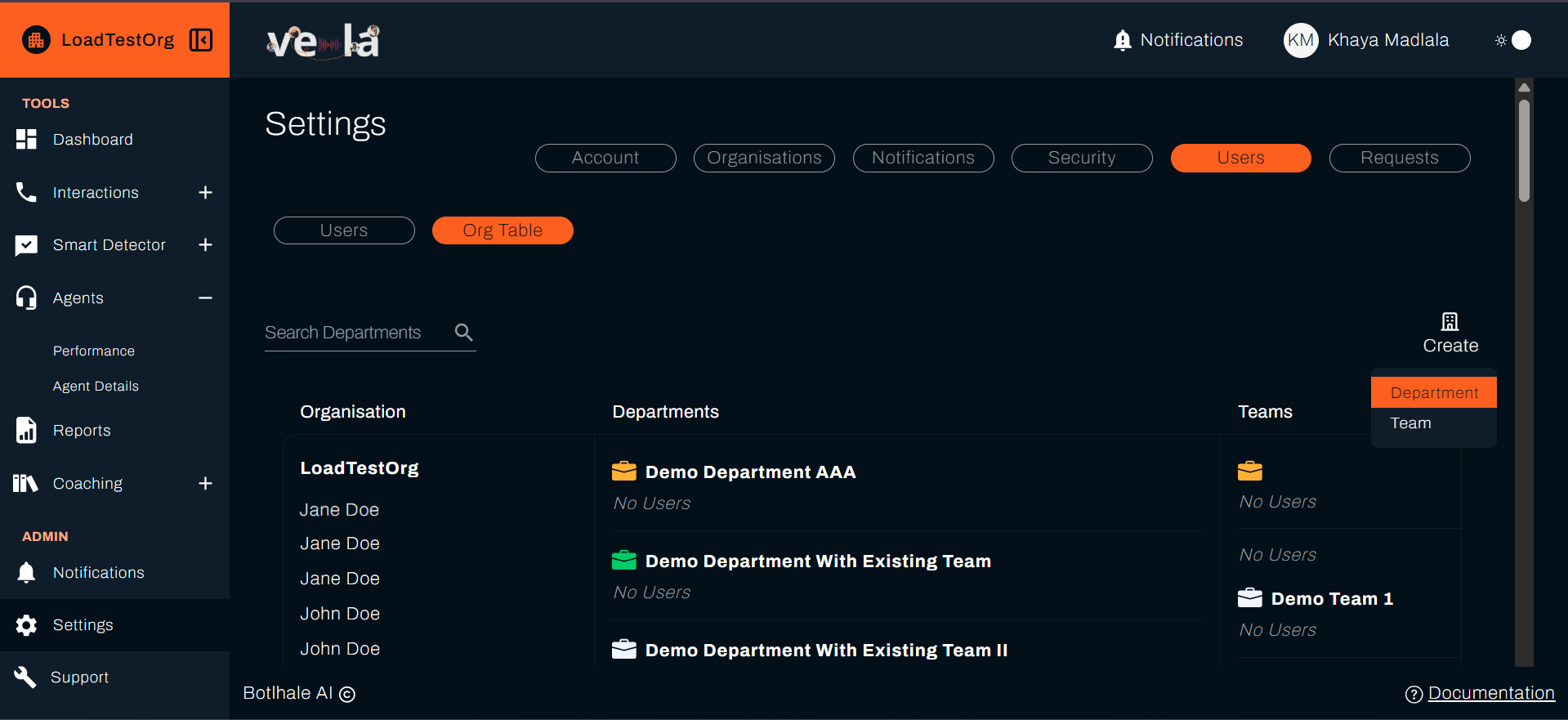The height and width of the screenshot is (720, 1568).
Task: Click the Create building icon
Action: click(x=1450, y=321)
